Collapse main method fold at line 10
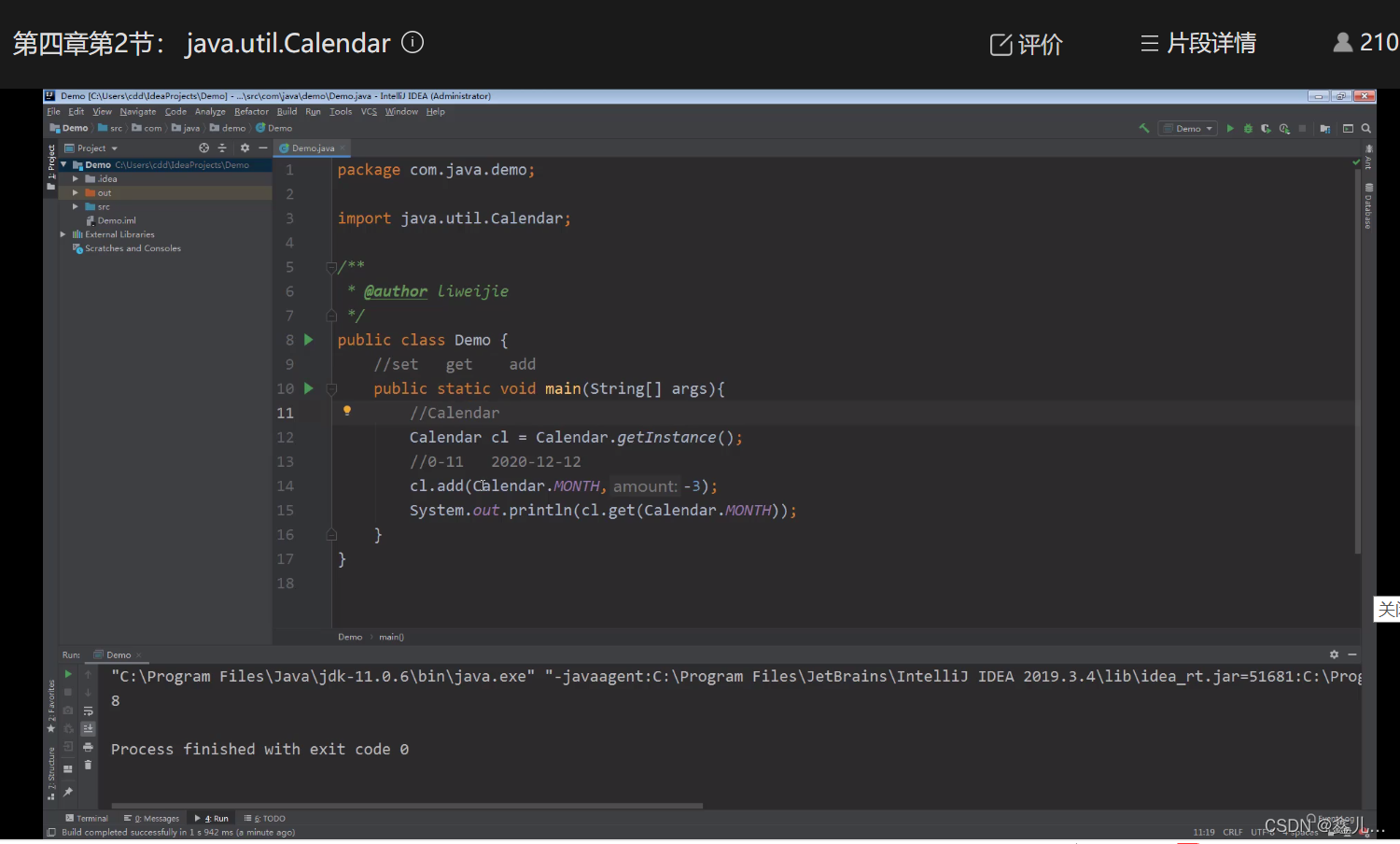The width and height of the screenshot is (1400, 844). 330,388
